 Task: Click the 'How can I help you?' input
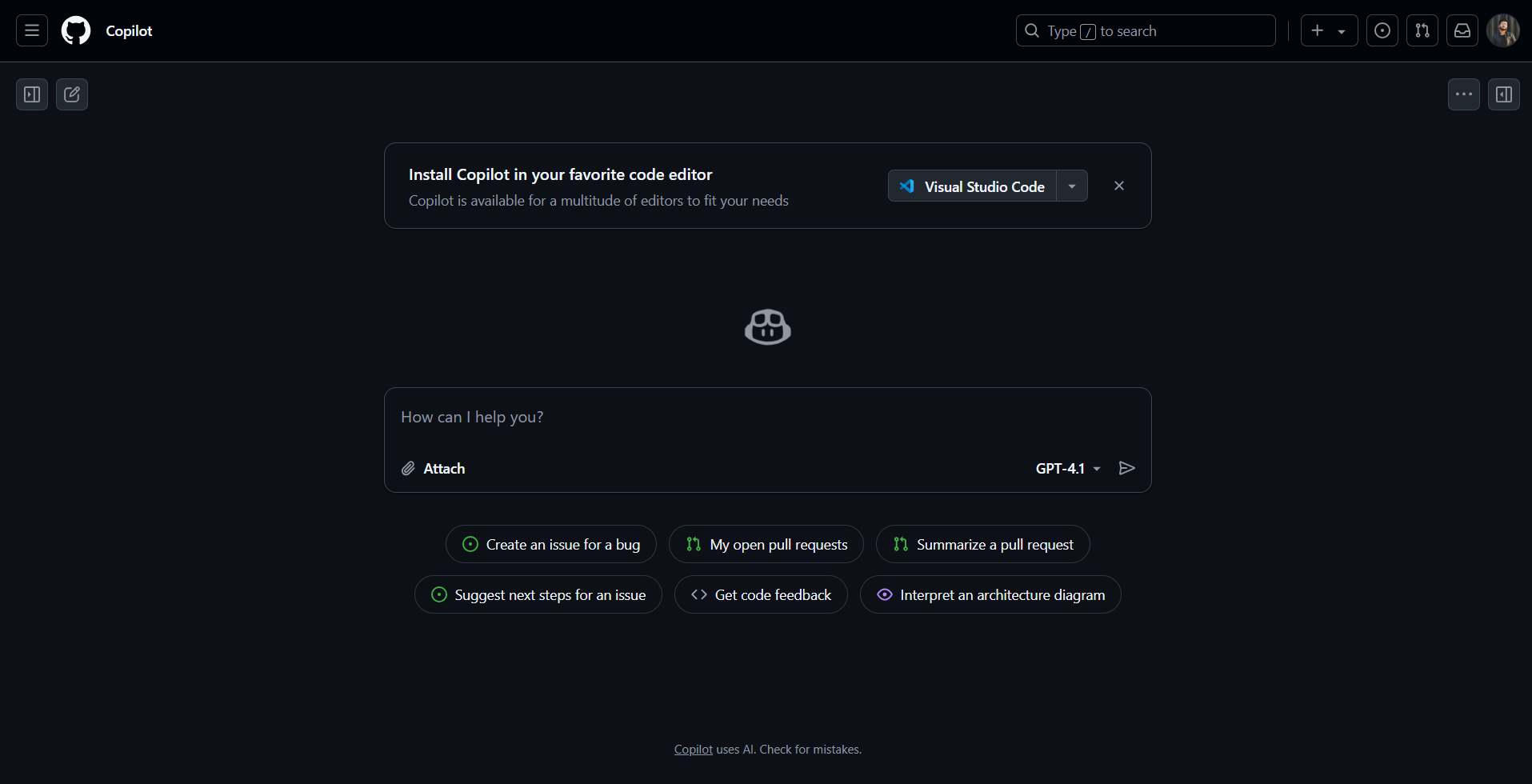click(768, 418)
